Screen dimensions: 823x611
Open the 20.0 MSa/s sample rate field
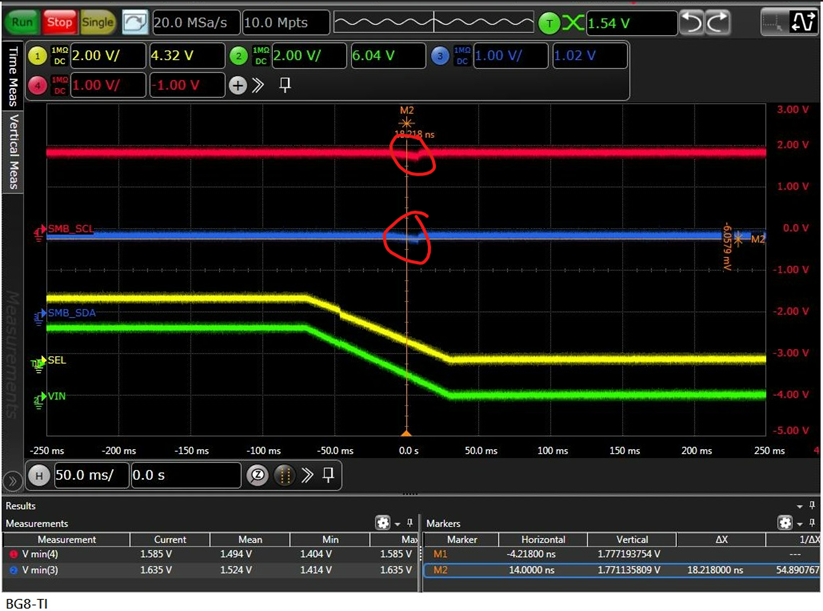[196, 23]
